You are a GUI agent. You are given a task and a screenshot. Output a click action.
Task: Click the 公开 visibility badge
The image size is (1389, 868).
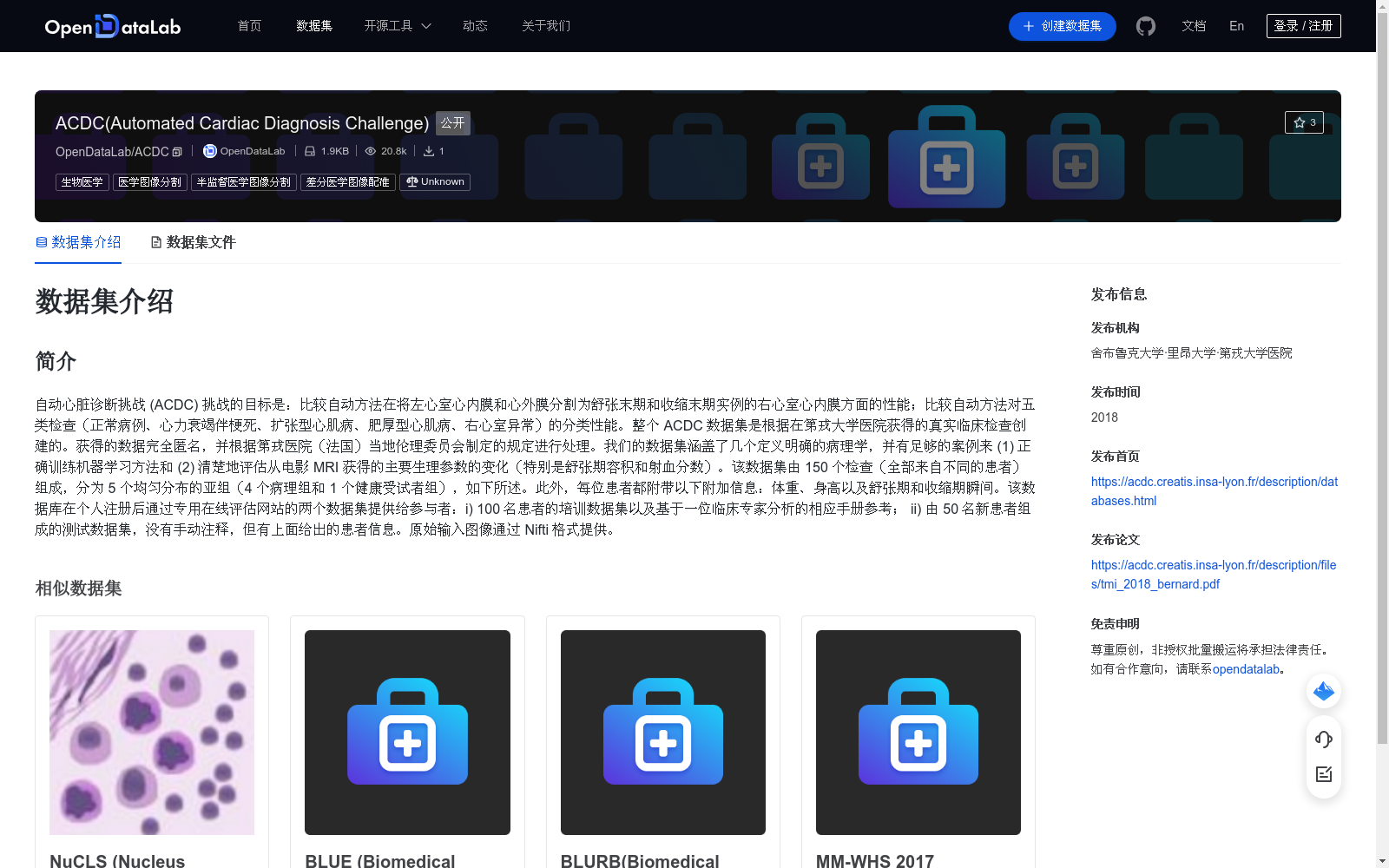point(452,123)
